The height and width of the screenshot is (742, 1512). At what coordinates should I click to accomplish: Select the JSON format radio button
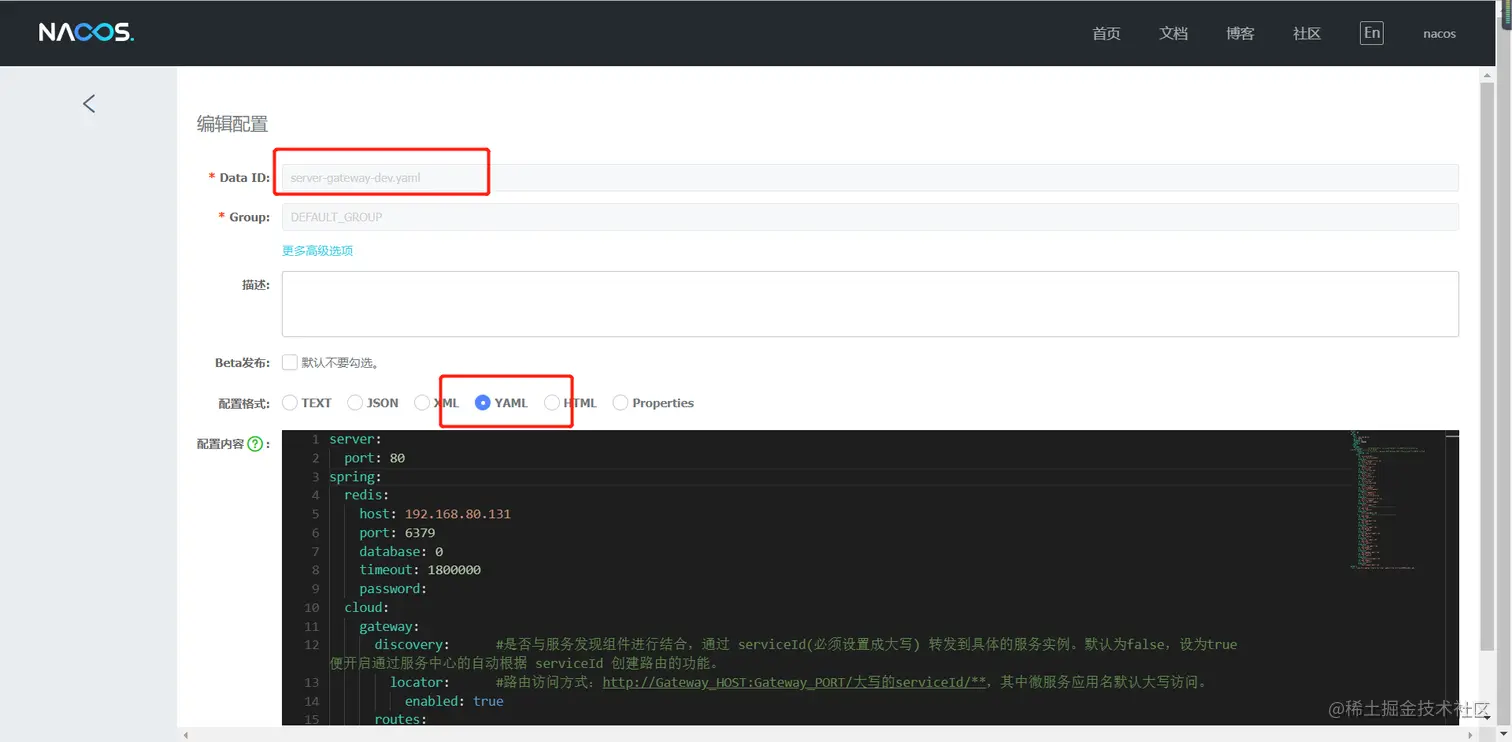click(355, 403)
